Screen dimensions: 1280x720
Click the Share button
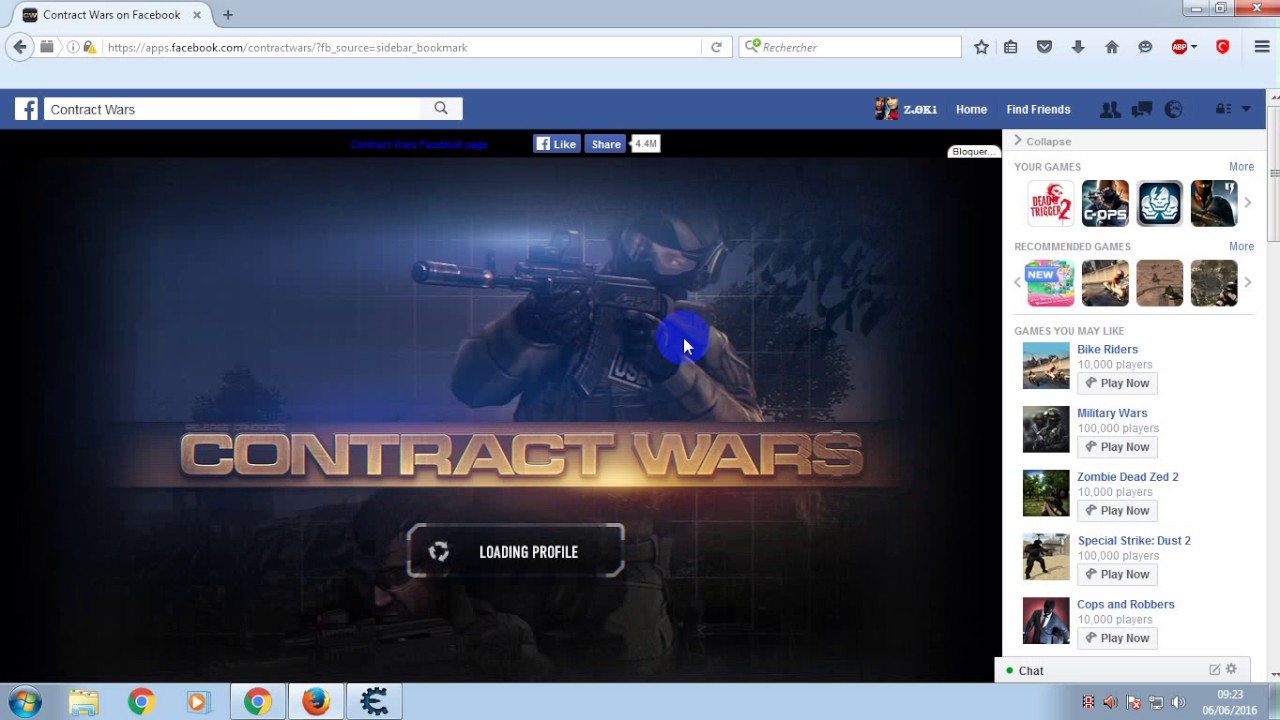(605, 144)
